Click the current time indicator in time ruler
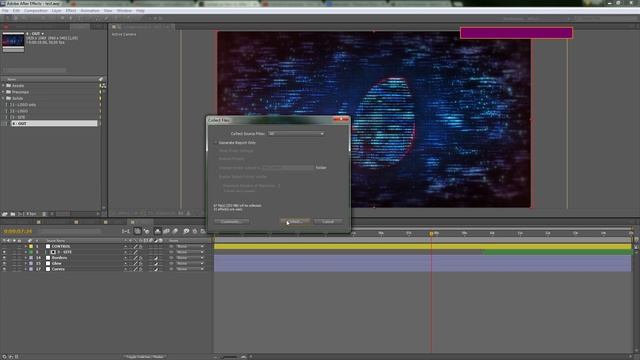Viewport: 640px width, 360px height. coord(431,234)
